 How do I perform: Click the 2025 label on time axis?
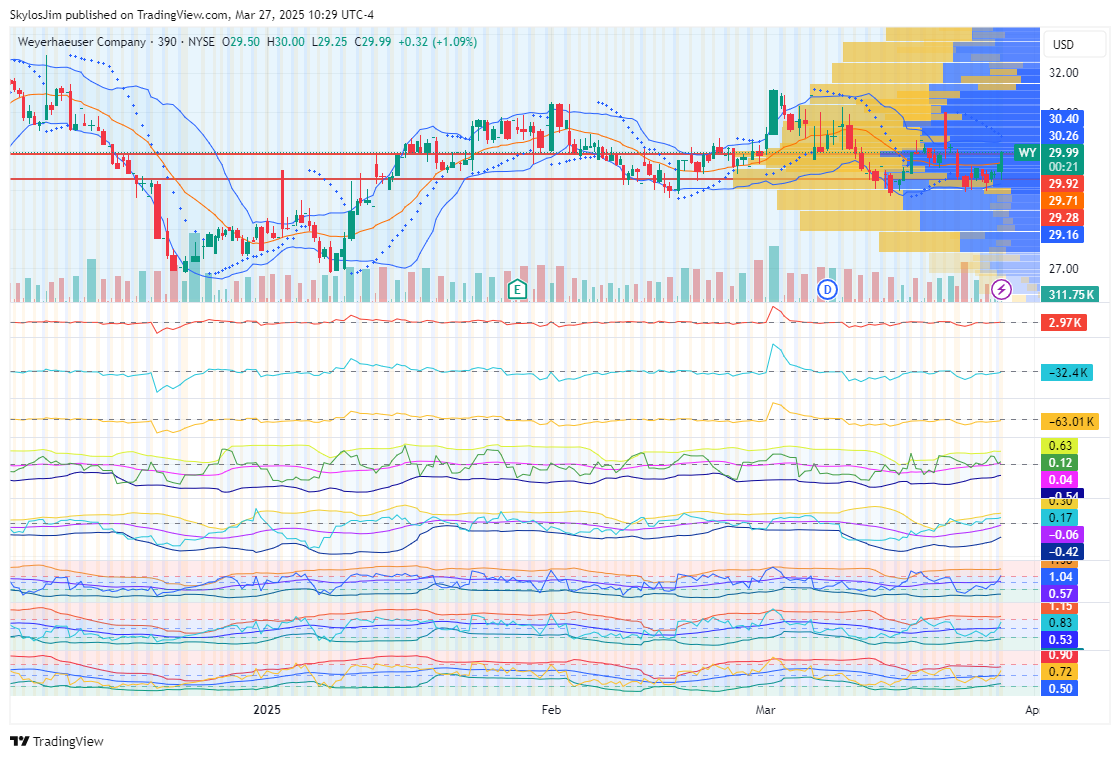coord(267,710)
